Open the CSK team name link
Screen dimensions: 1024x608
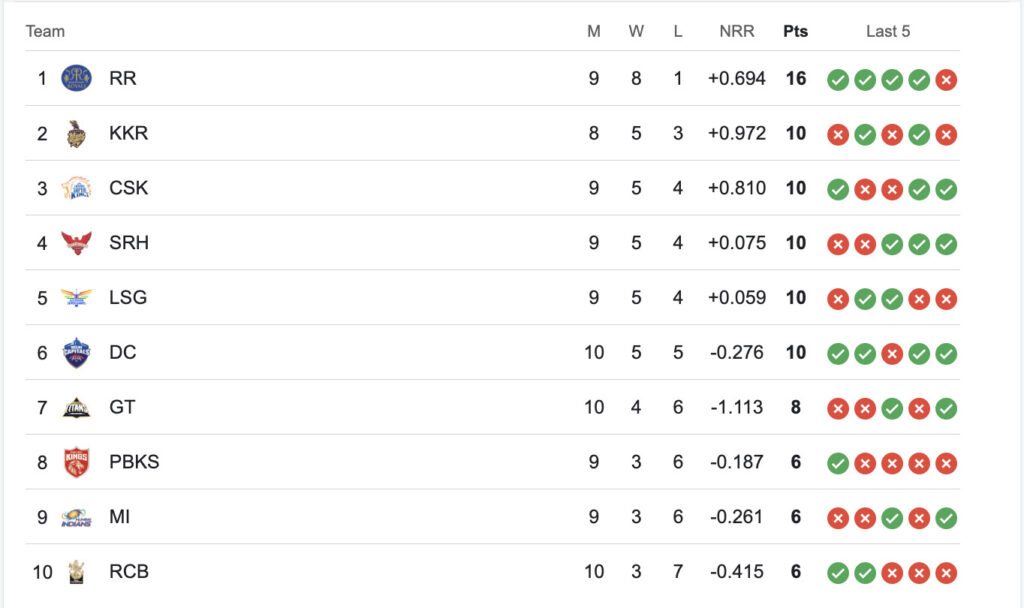(129, 188)
